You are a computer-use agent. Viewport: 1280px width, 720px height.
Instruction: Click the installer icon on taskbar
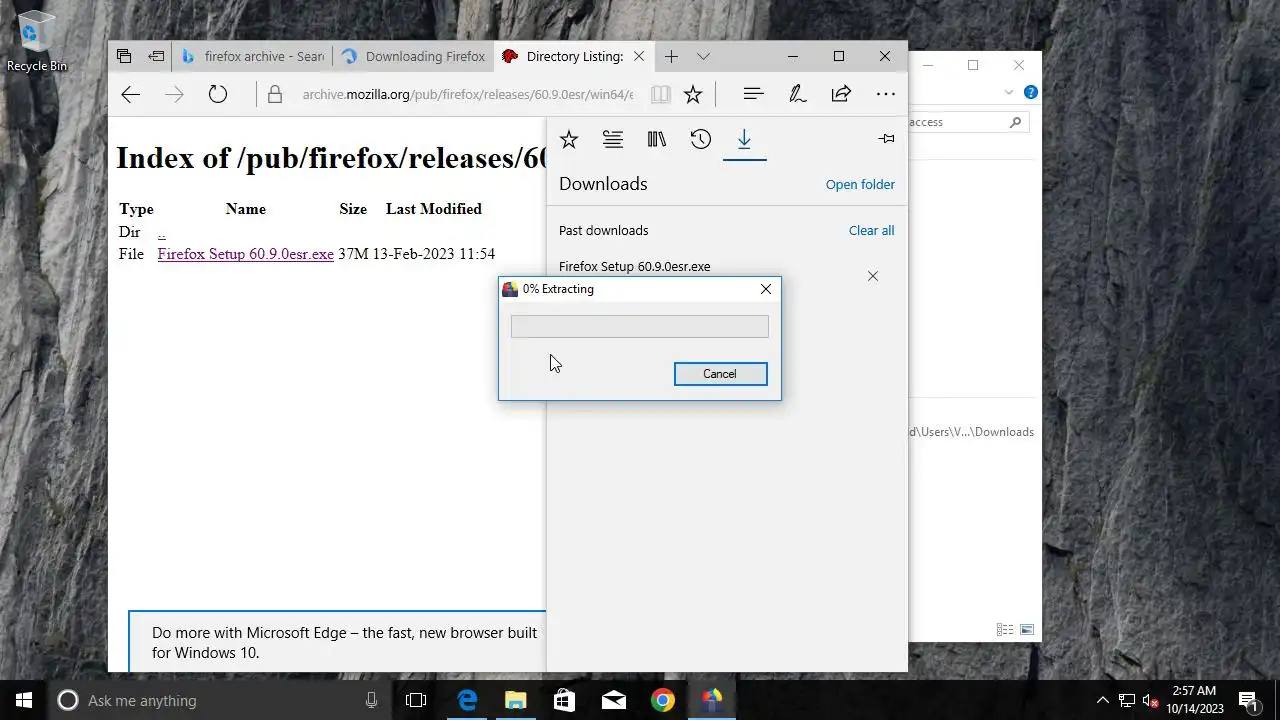coord(711,700)
